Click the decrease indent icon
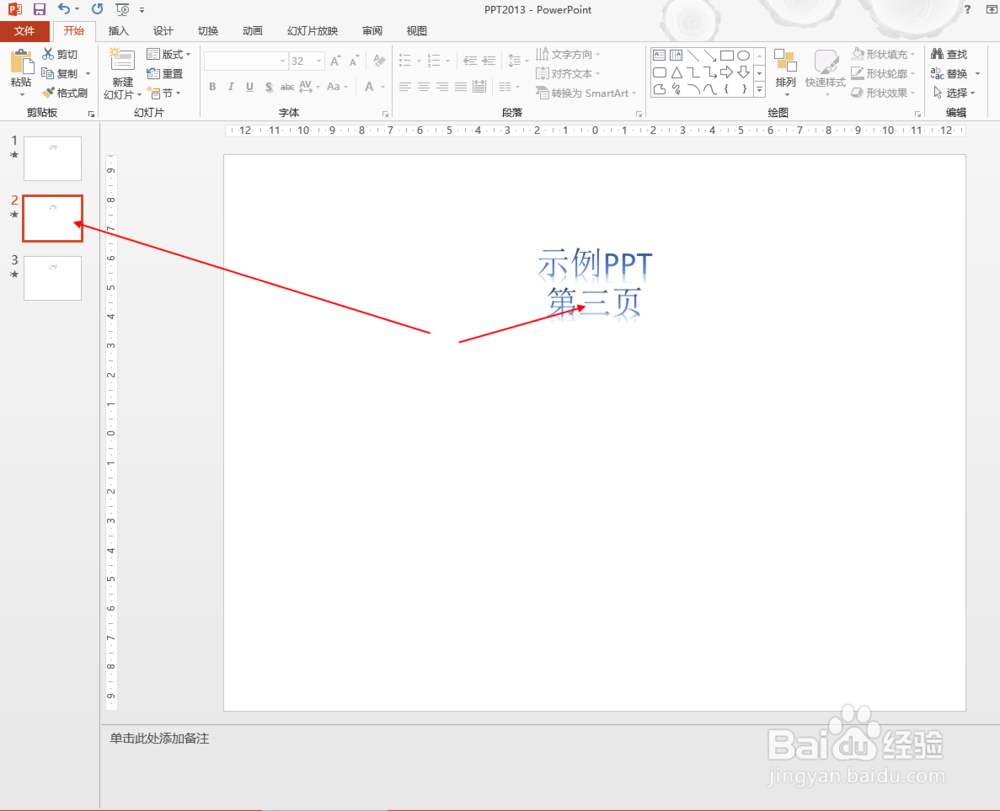This screenshot has height=811, width=1000. click(x=470, y=61)
